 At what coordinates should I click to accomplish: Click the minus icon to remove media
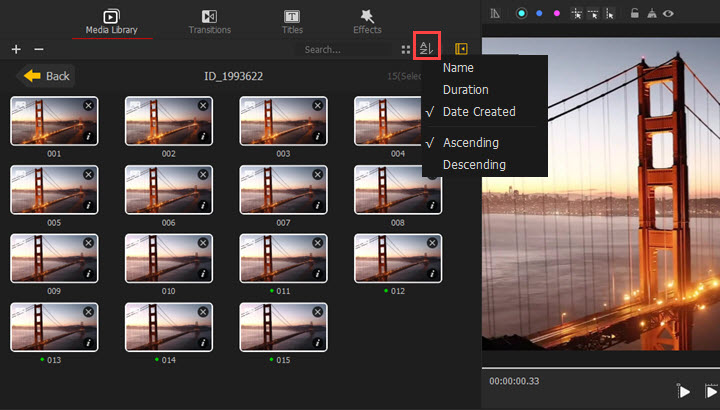point(39,49)
